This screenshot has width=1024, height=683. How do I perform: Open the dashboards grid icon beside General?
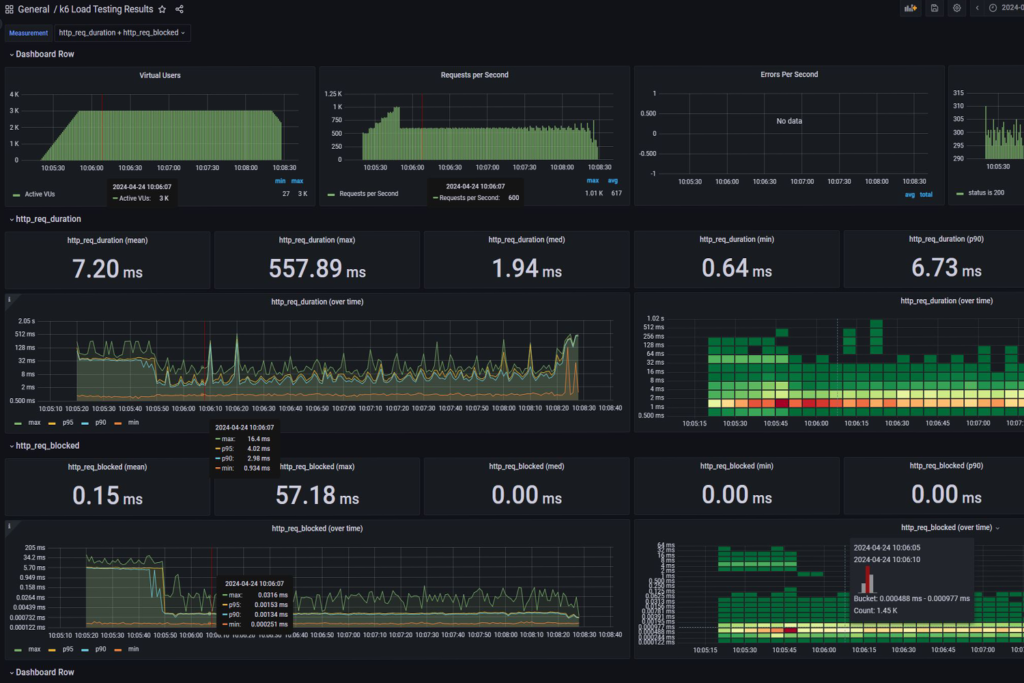click(x=9, y=9)
